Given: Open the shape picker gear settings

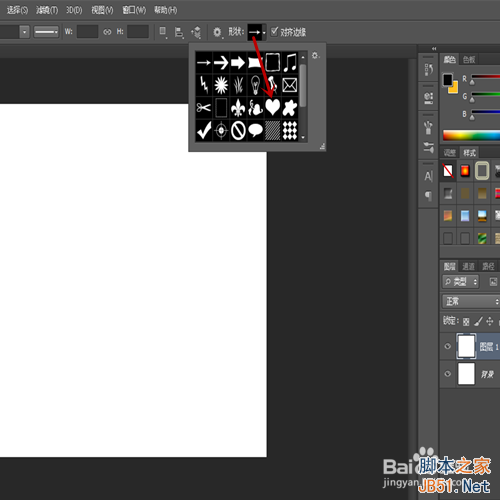Looking at the screenshot, I should click(x=315, y=55).
